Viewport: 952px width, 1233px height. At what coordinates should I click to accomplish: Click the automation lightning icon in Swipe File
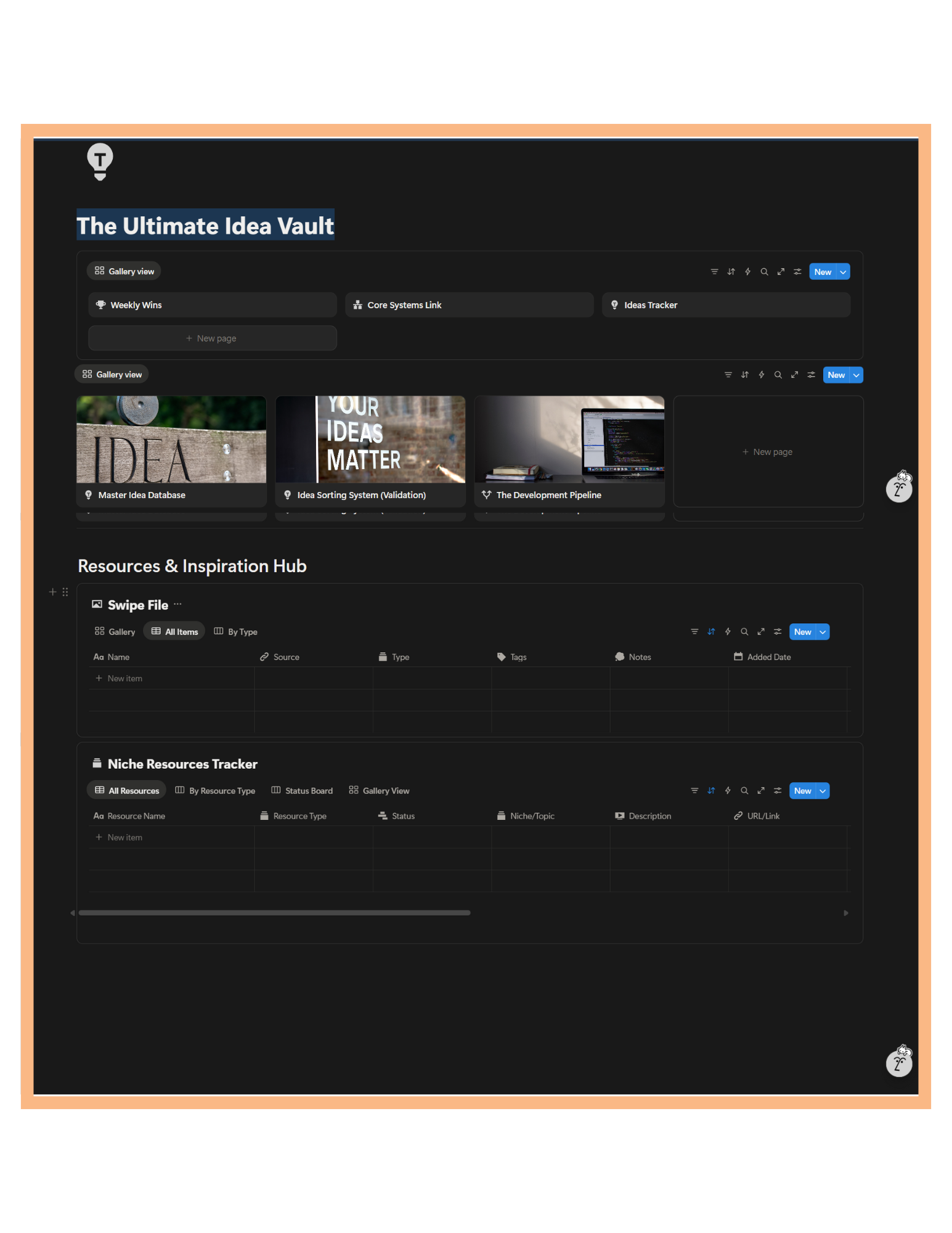(728, 631)
